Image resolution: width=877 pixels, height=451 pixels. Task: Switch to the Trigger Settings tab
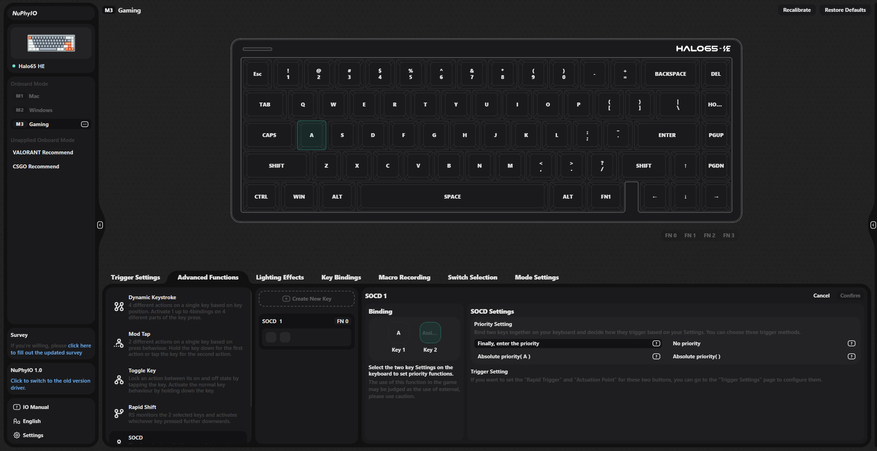pyautogui.click(x=135, y=278)
